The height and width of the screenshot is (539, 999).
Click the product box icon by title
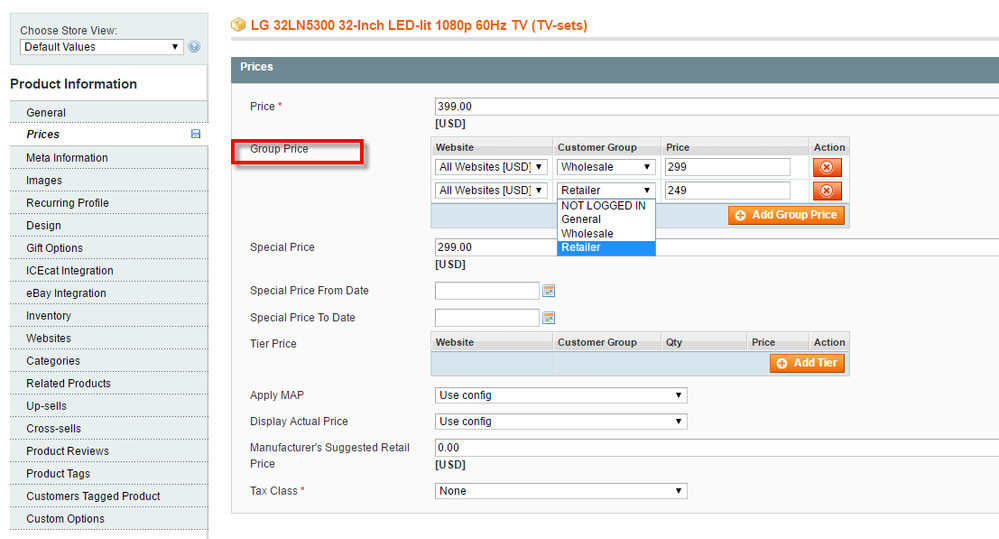(x=238, y=25)
